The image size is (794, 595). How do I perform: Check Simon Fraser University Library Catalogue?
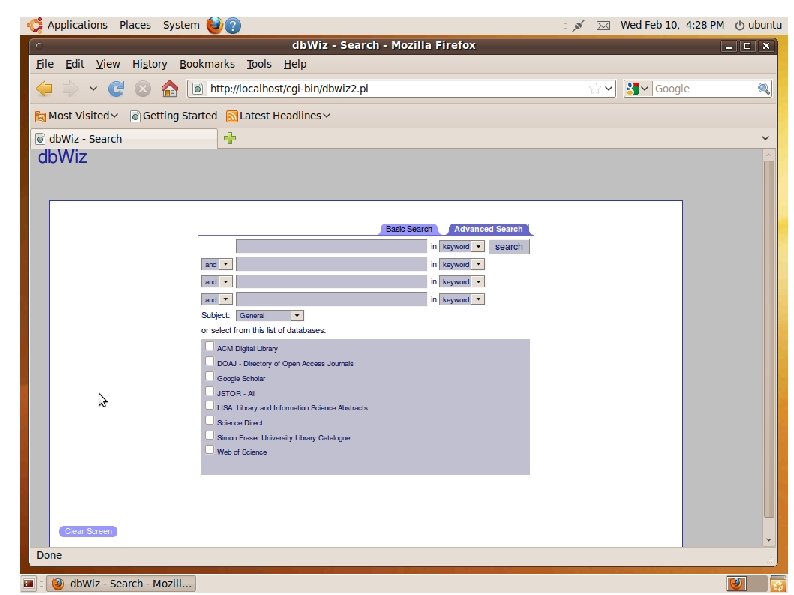tap(209, 435)
